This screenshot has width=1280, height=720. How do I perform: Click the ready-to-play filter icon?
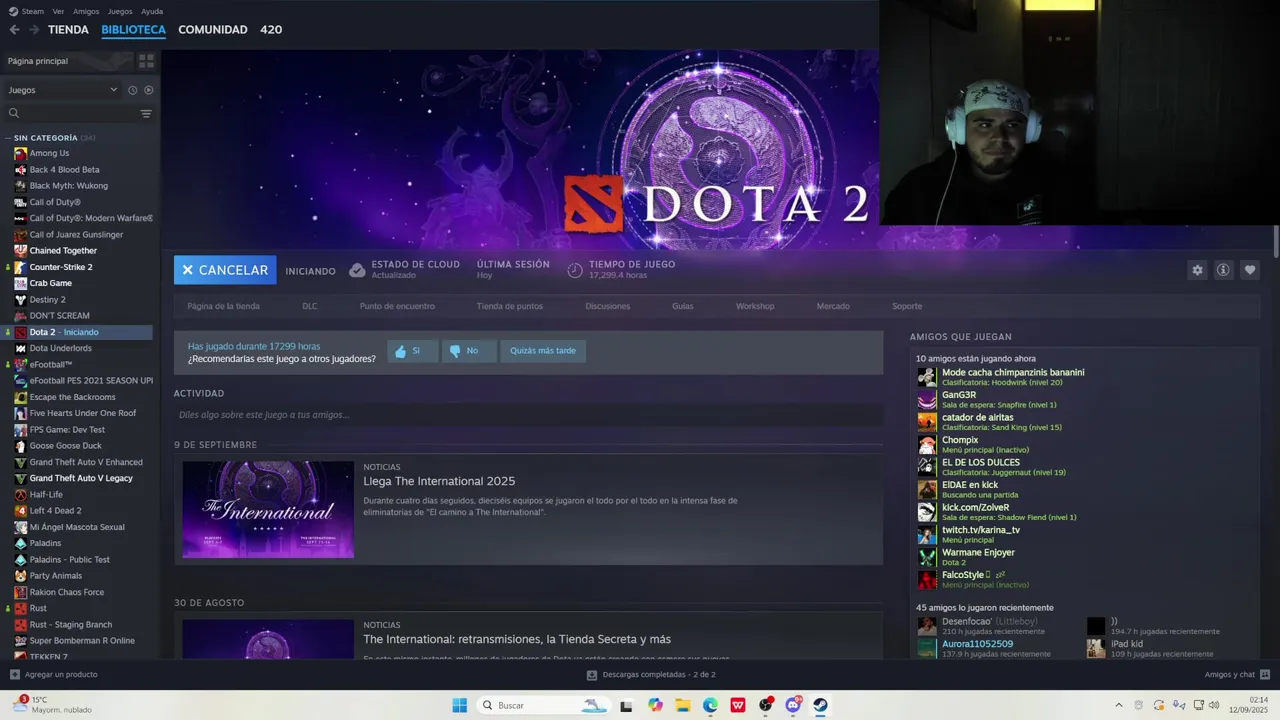(x=148, y=90)
